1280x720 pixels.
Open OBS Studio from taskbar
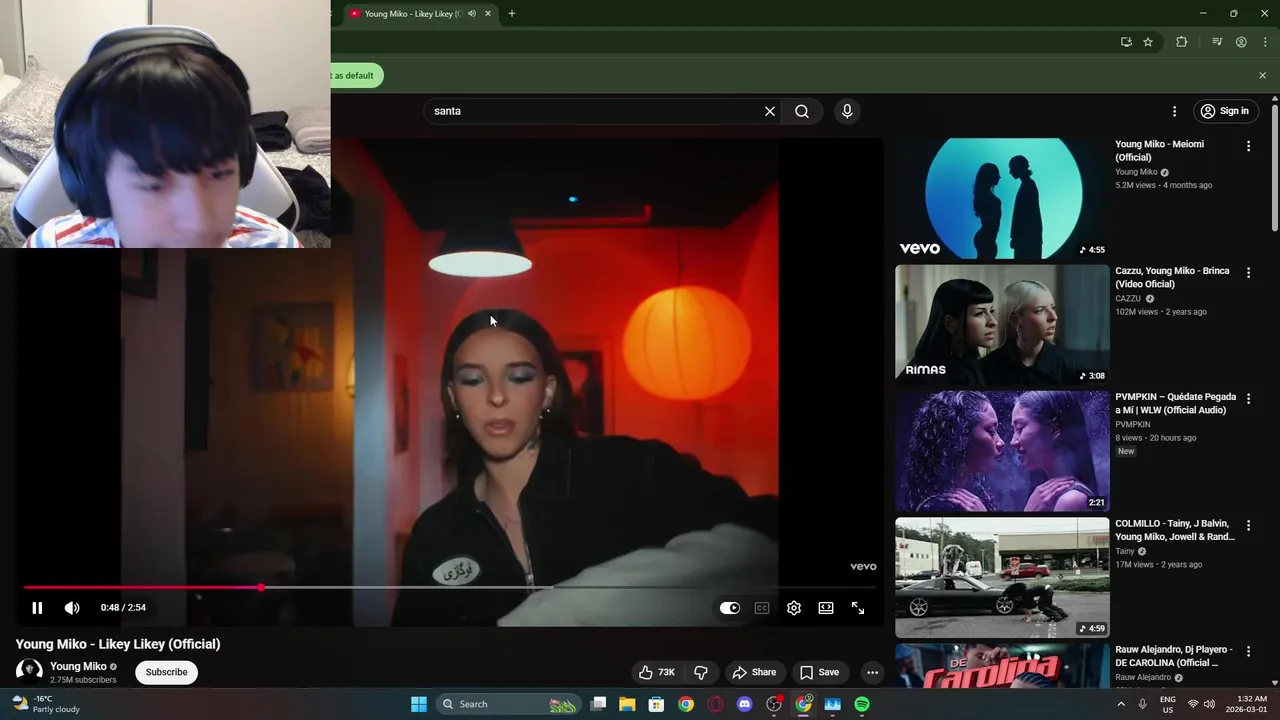click(x=774, y=704)
